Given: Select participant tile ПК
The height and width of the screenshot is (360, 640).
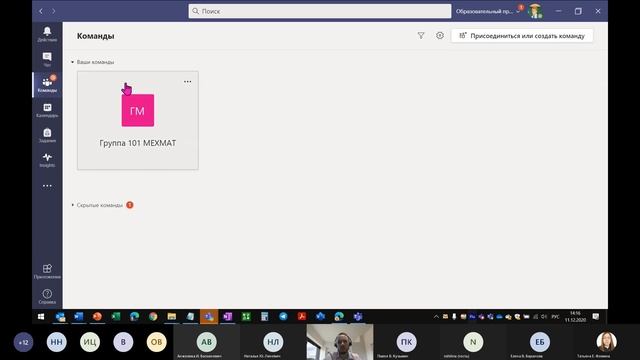Looking at the screenshot, I should click(x=407, y=342).
